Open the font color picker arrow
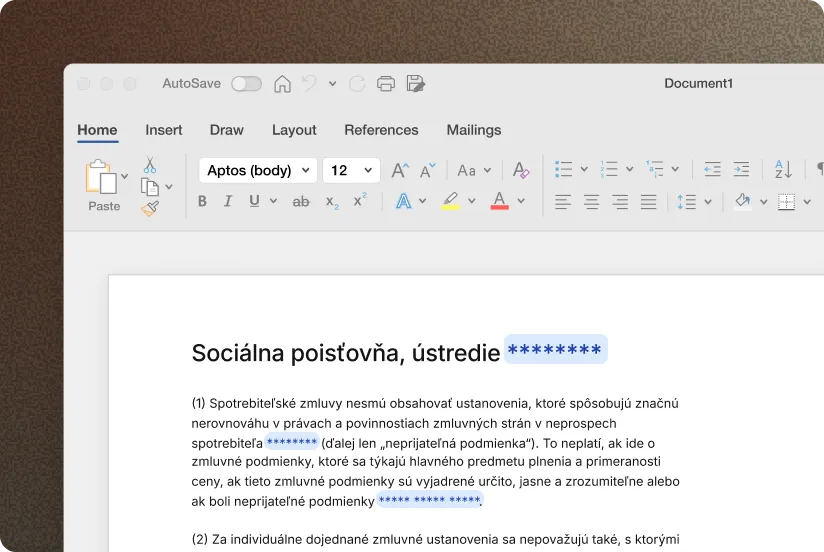This screenshot has width=824, height=552. tap(521, 201)
